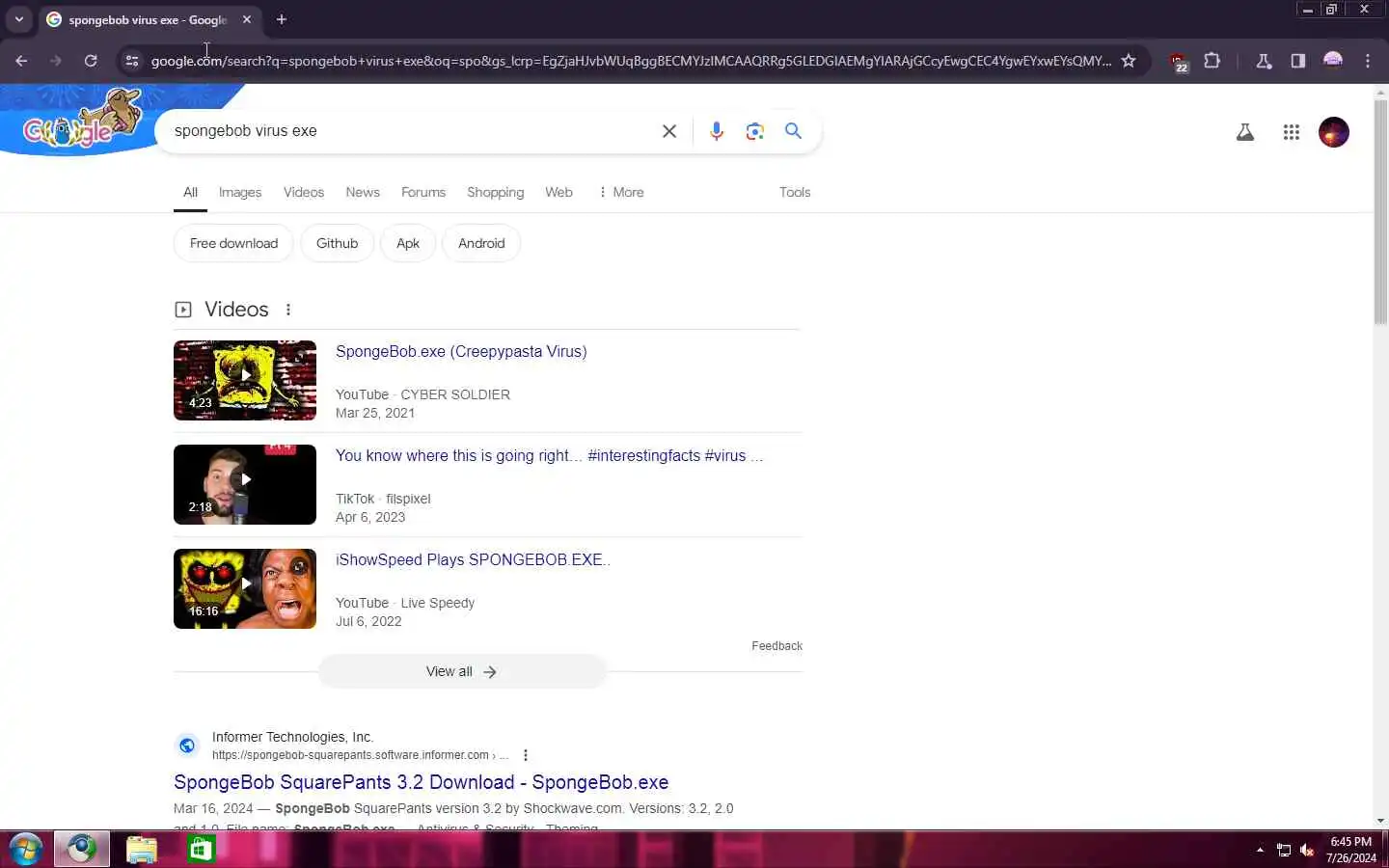
Task: Play the 16:16 iShowSpeed thumbnail
Action: [x=245, y=588]
